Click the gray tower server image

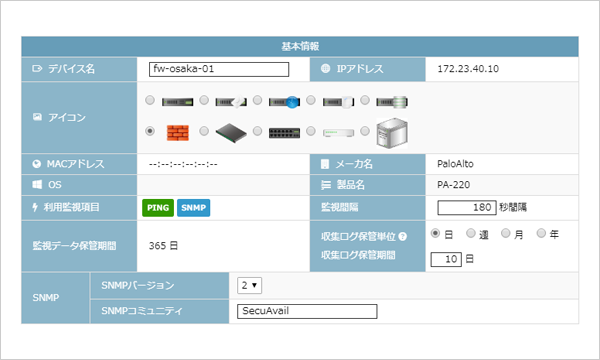click(x=392, y=133)
